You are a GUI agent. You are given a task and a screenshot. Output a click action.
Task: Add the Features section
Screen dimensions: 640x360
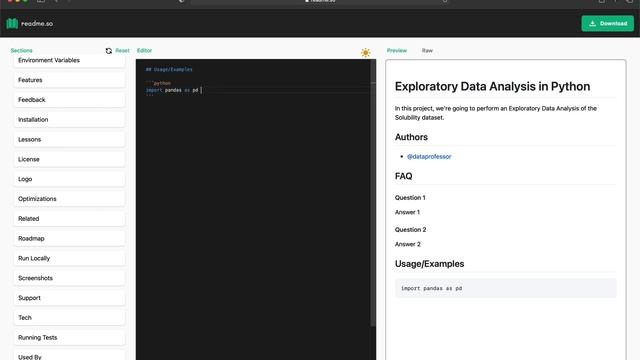point(69,80)
